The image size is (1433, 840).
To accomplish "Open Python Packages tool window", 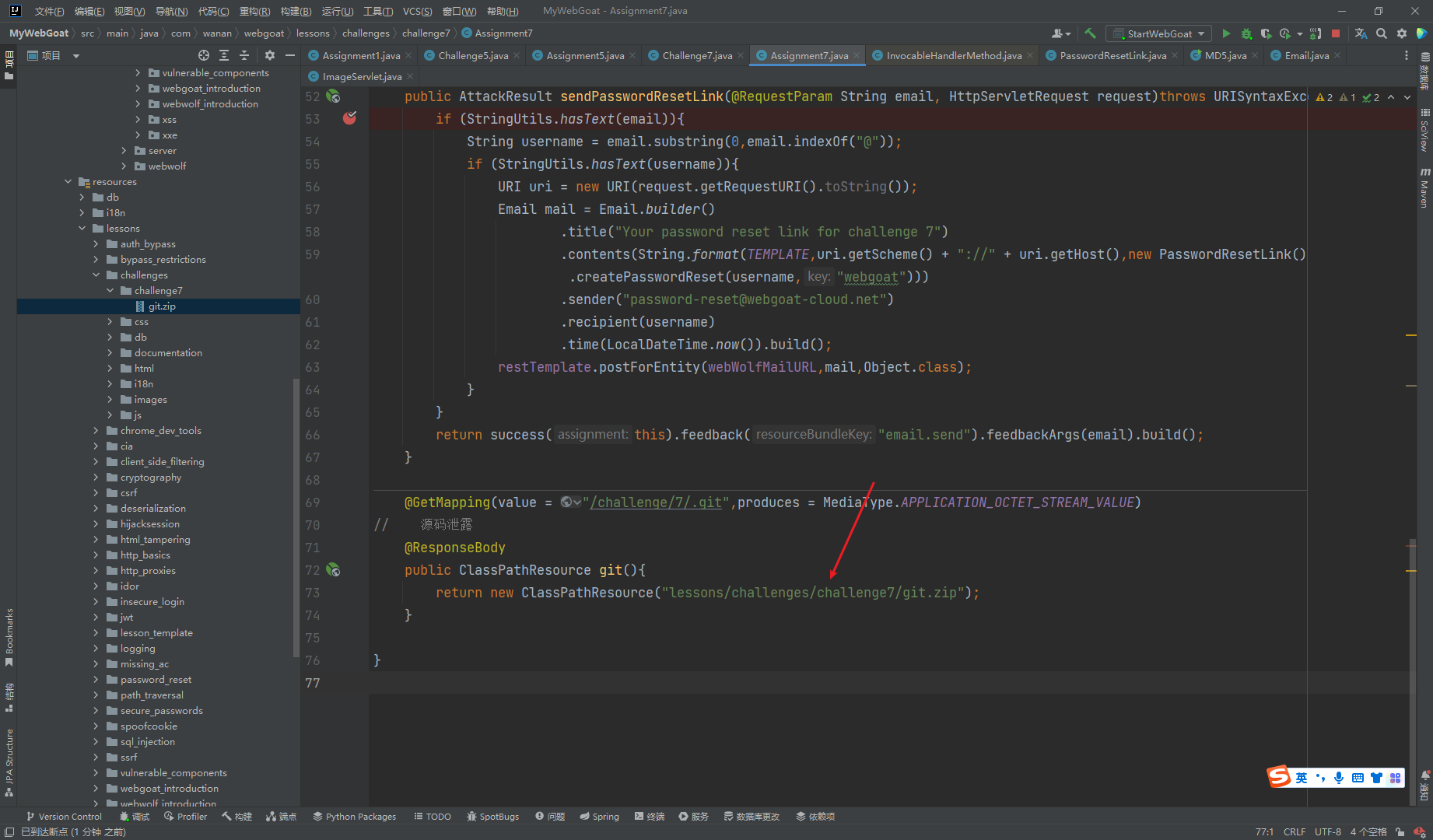I will point(355,816).
